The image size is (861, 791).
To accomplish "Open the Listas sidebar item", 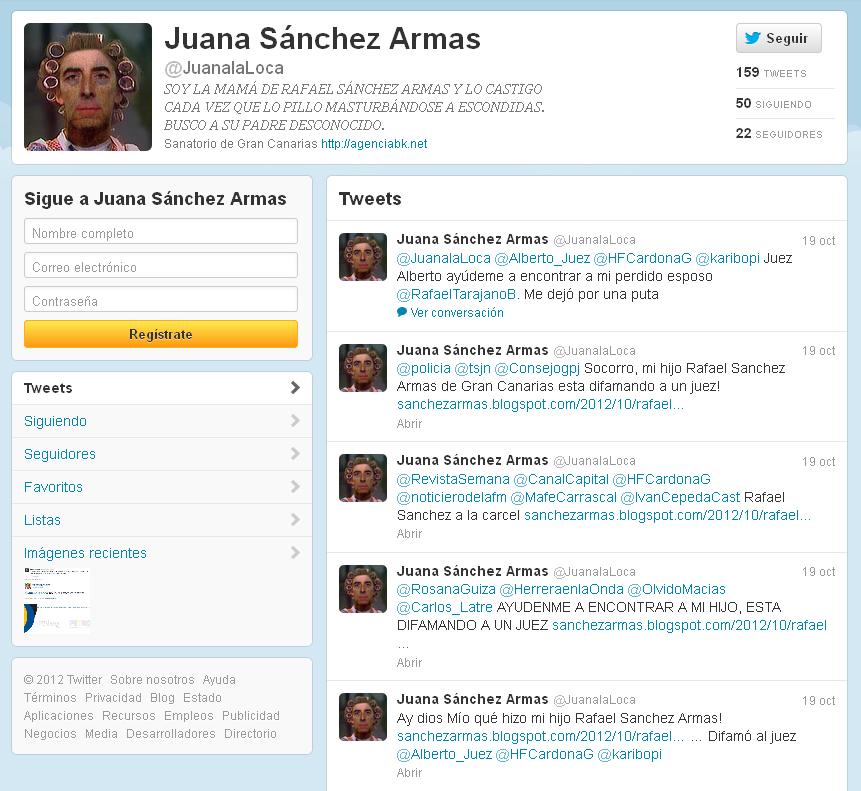I will coord(162,520).
